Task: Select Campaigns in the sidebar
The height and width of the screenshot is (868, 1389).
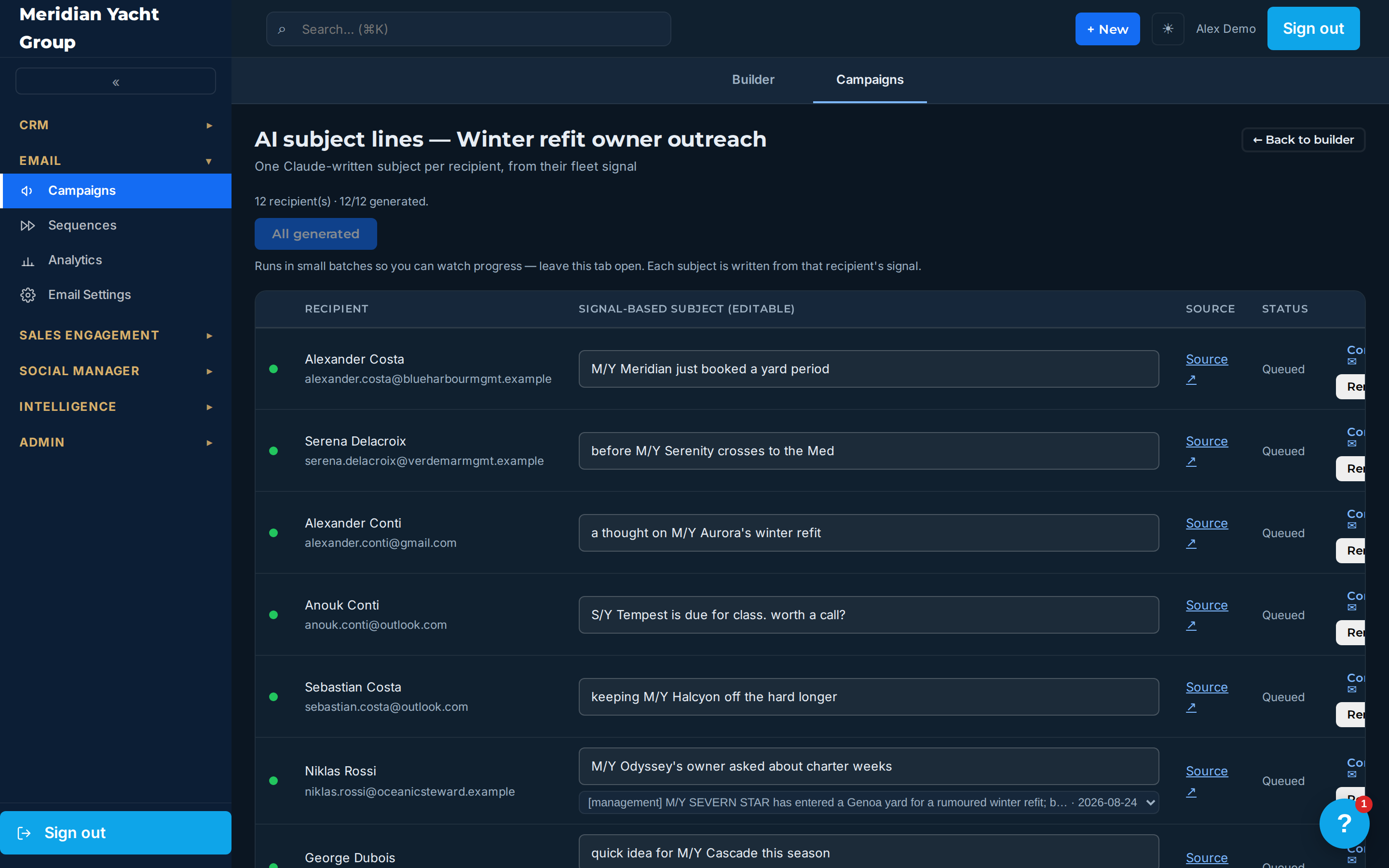Action: click(x=115, y=190)
